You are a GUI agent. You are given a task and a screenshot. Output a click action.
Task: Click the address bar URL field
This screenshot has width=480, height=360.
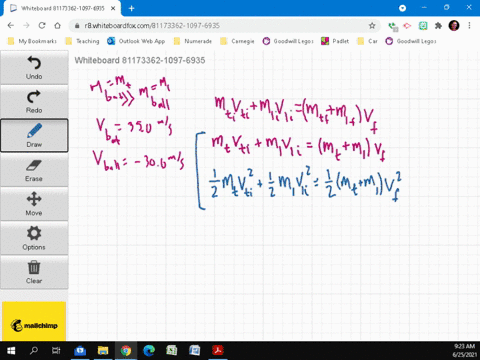220,26
